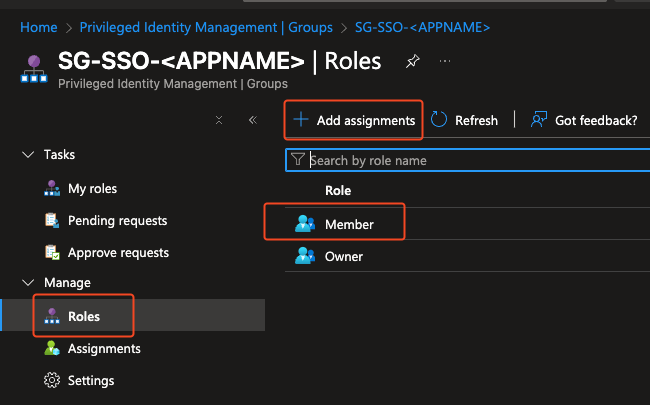650x405 pixels.
Task: Refresh the roles list
Action: (465, 120)
